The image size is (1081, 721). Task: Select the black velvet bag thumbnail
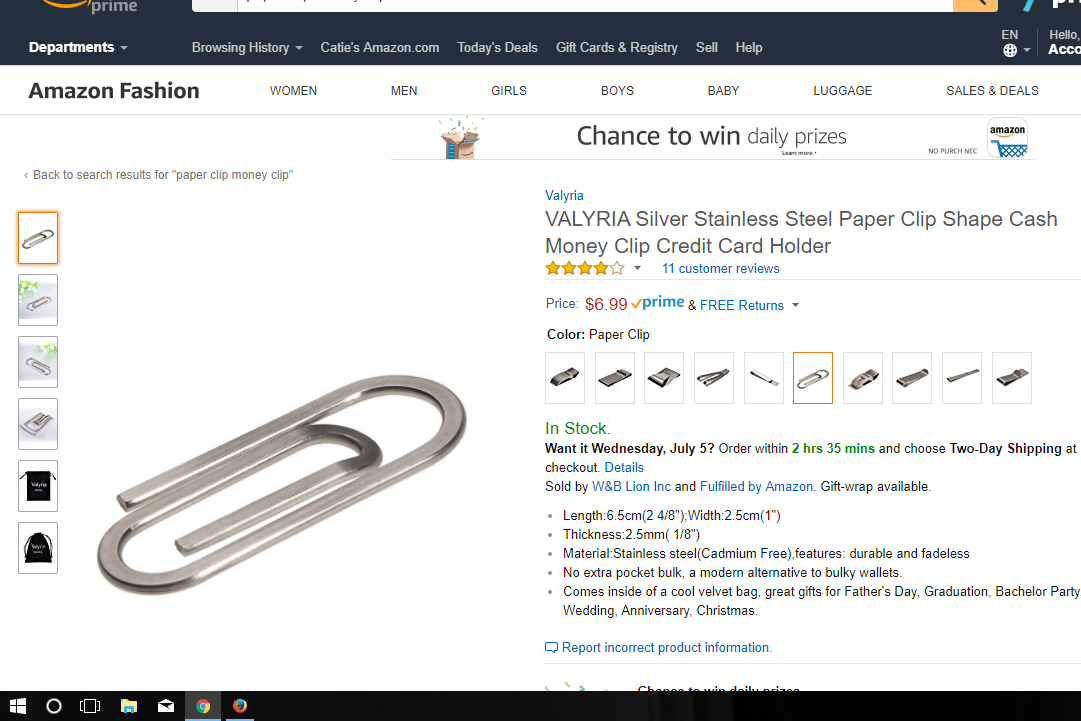pyautogui.click(x=38, y=548)
